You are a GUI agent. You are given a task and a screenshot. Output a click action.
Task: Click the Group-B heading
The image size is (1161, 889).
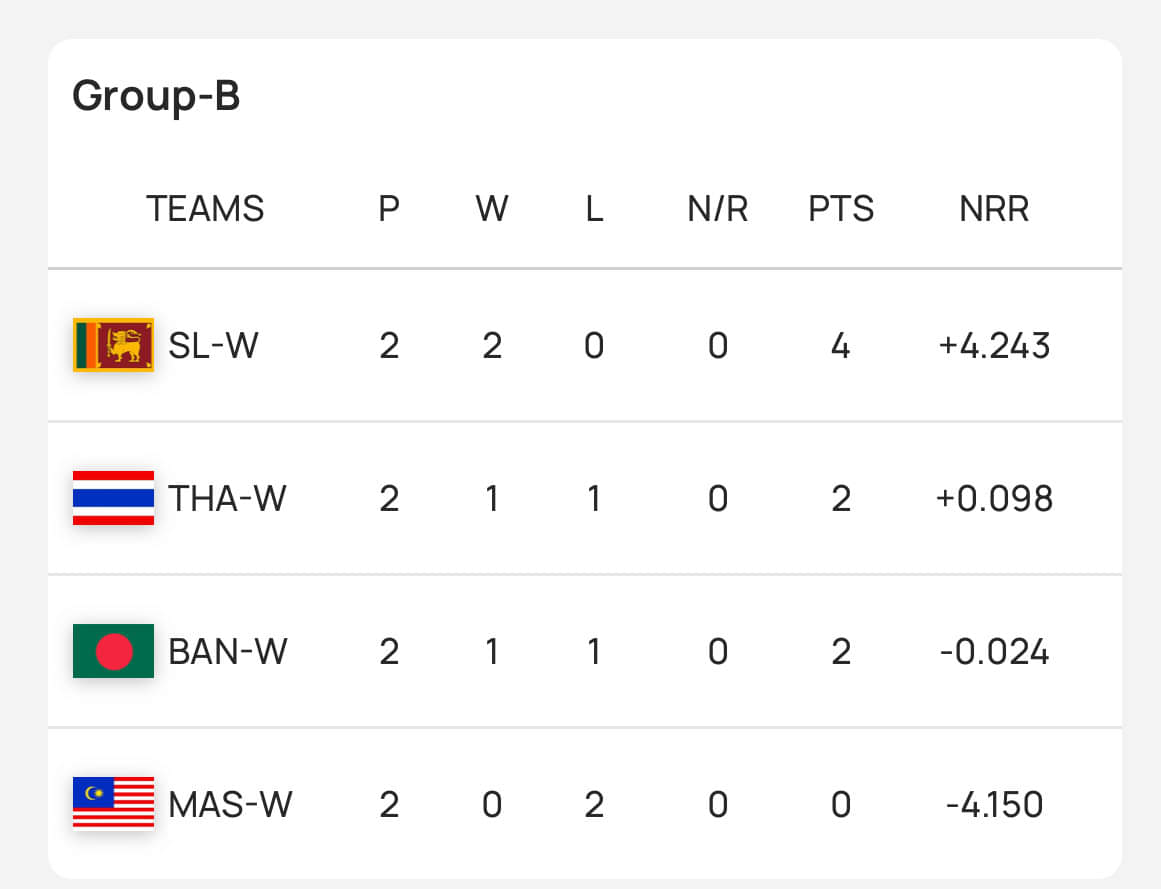click(156, 97)
